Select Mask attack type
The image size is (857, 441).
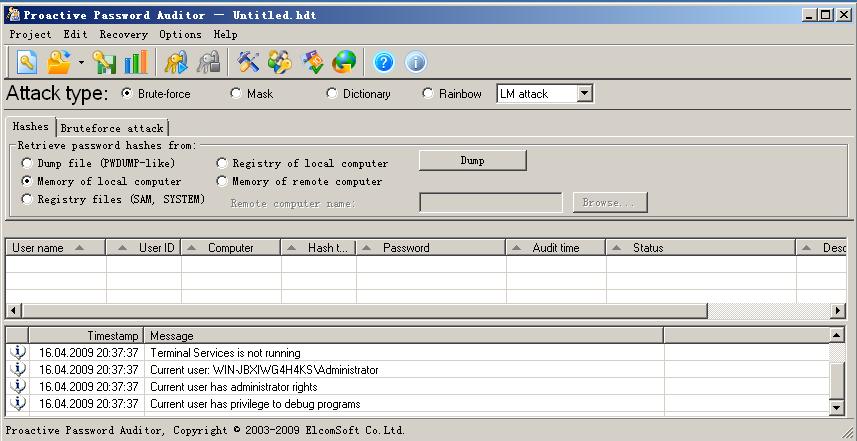coord(251,94)
